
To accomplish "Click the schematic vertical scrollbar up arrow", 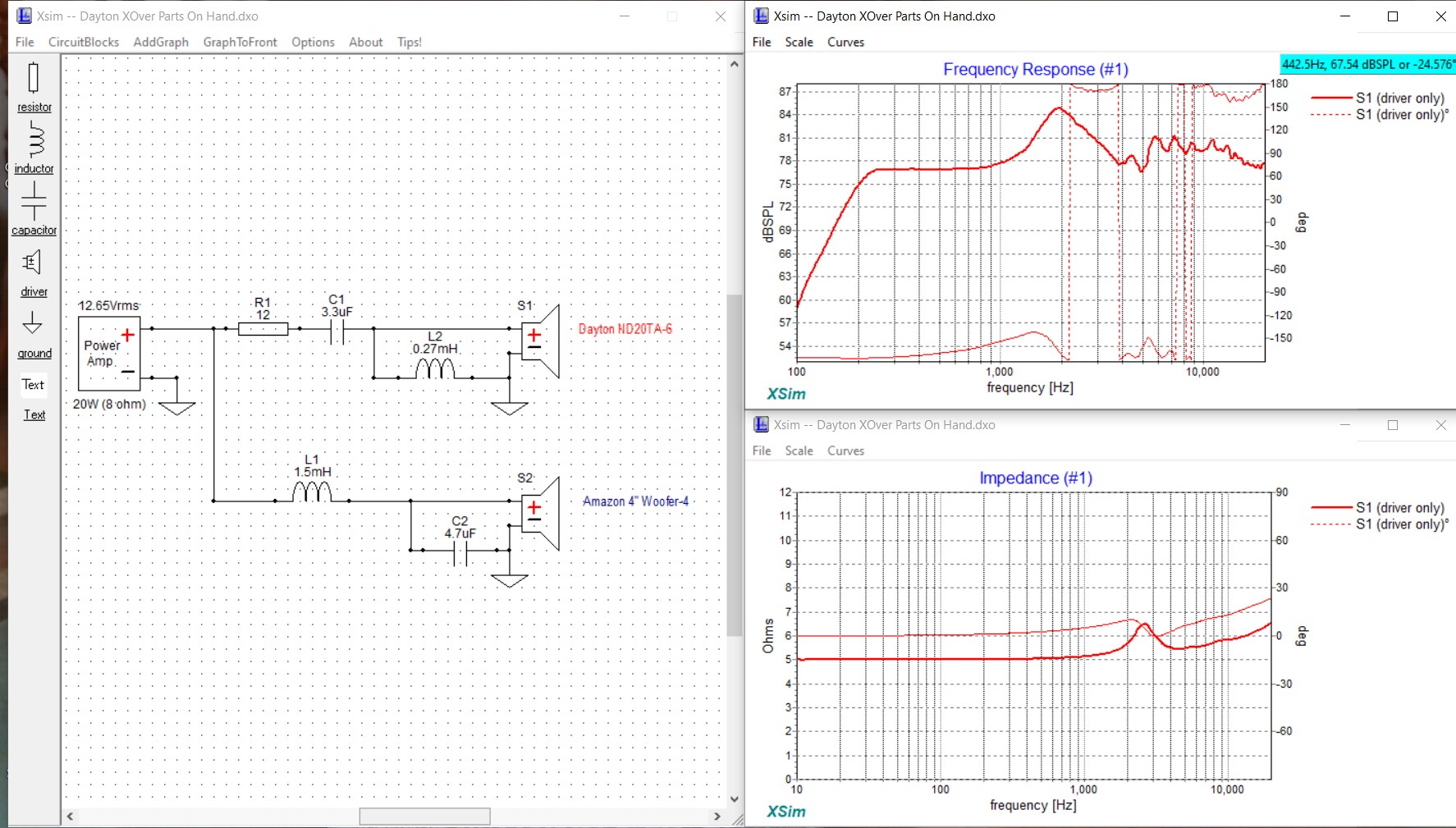I will pyautogui.click(x=734, y=64).
